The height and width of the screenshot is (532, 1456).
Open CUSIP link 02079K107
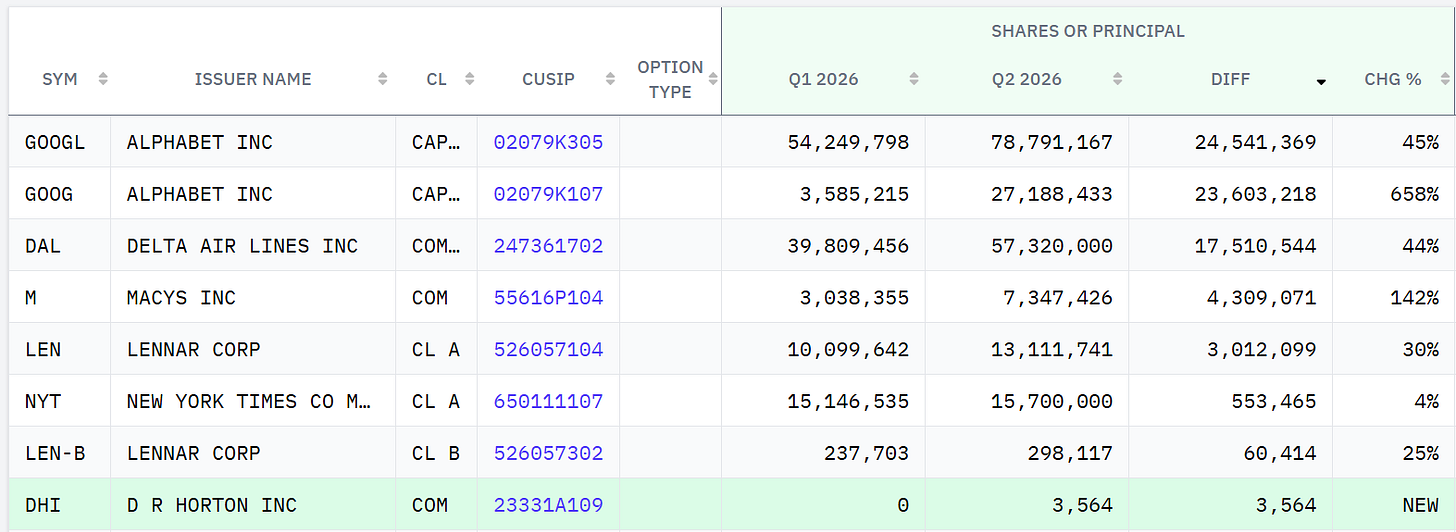pos(548,194)
